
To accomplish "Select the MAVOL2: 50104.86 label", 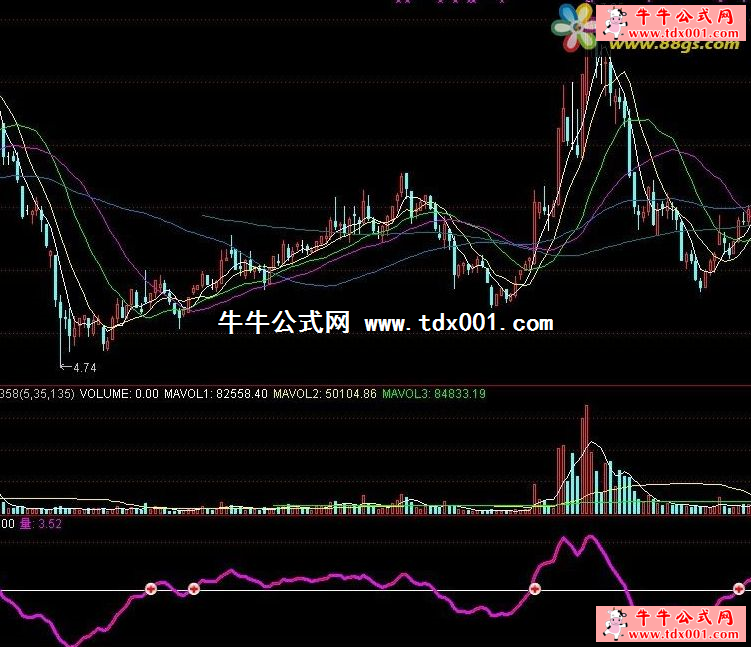I will click(324, 394).
